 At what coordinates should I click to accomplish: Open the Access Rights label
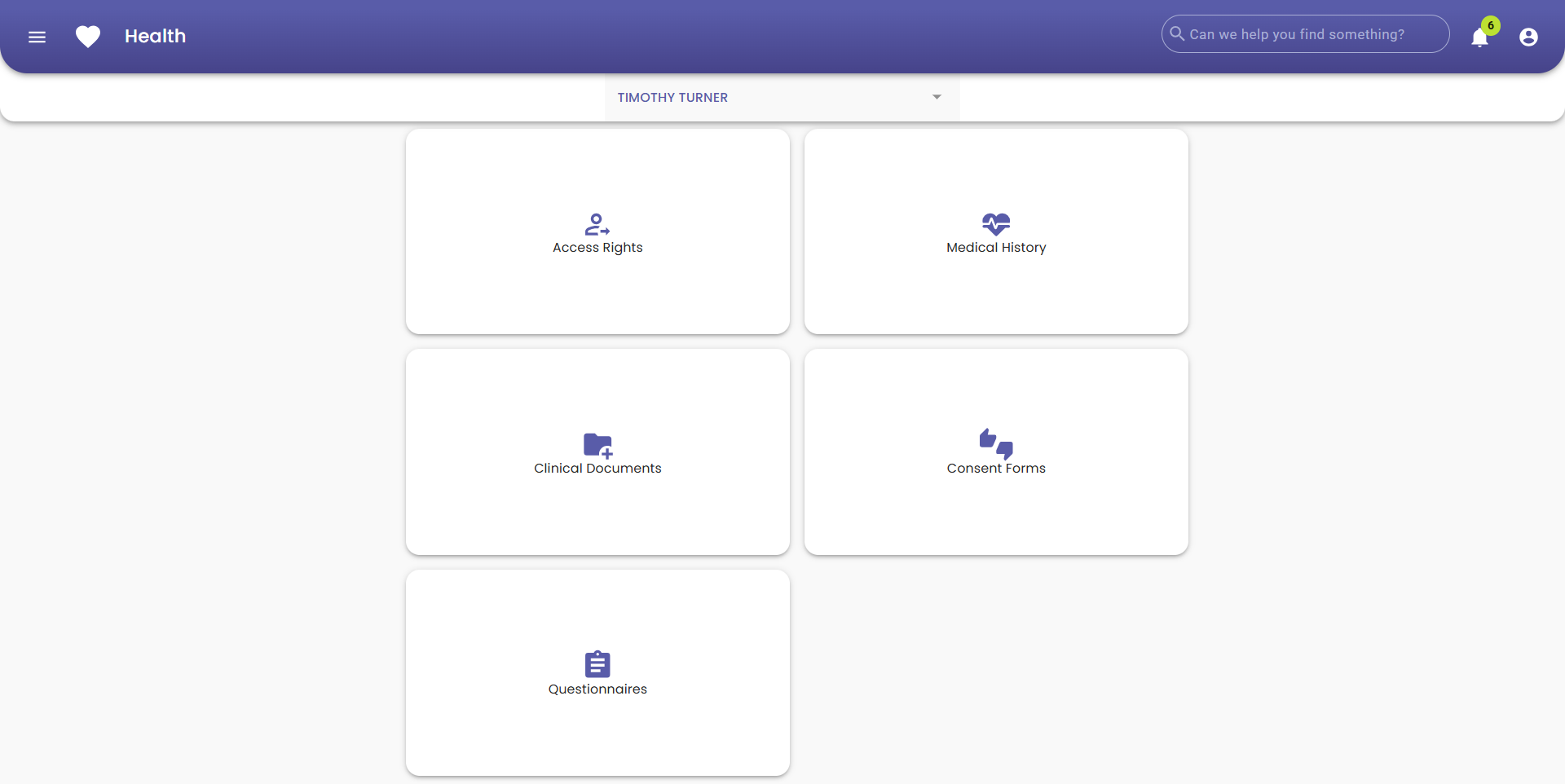coord(597,248)
